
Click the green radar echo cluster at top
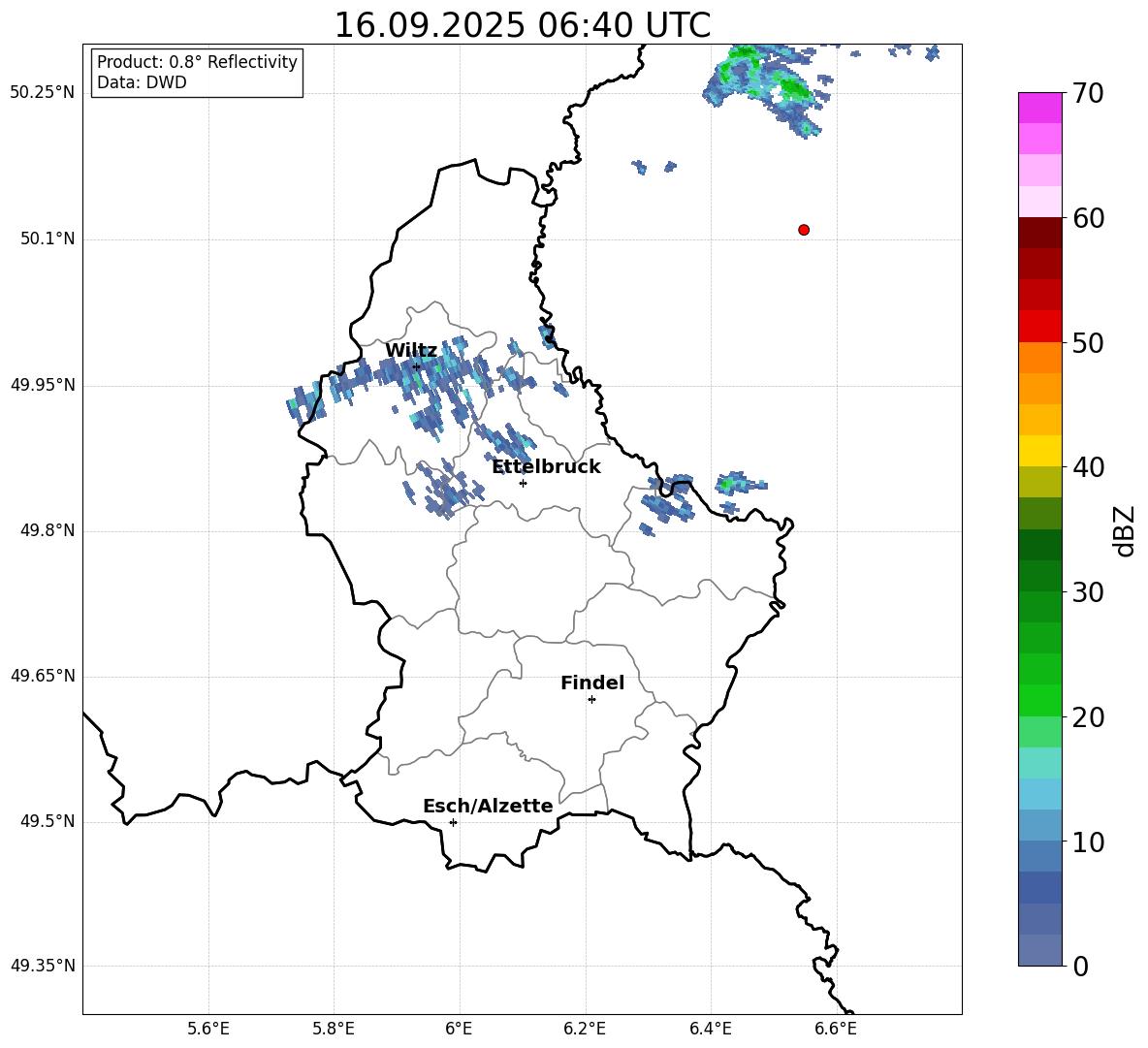click(761, 84)
